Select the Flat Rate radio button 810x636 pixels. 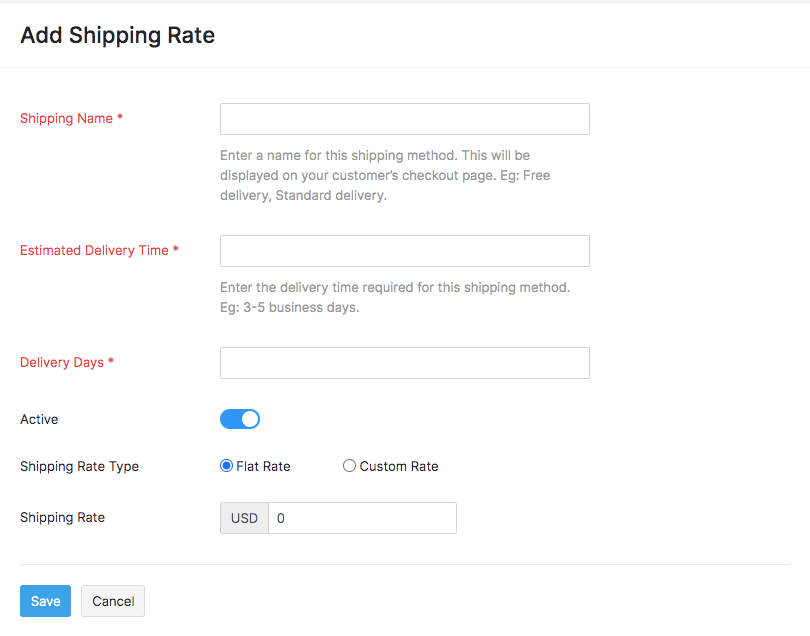(x=226, y=465)
